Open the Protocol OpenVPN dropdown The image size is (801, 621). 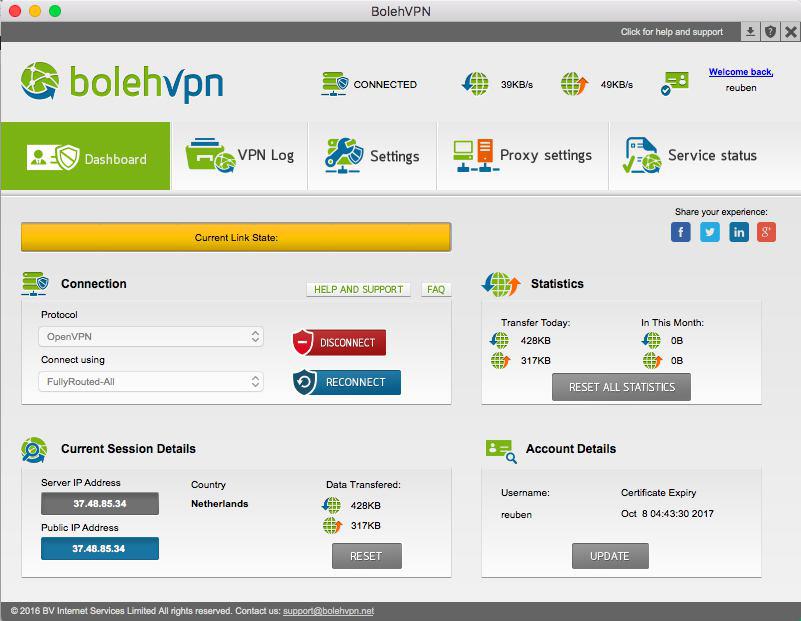coord(151,337)
